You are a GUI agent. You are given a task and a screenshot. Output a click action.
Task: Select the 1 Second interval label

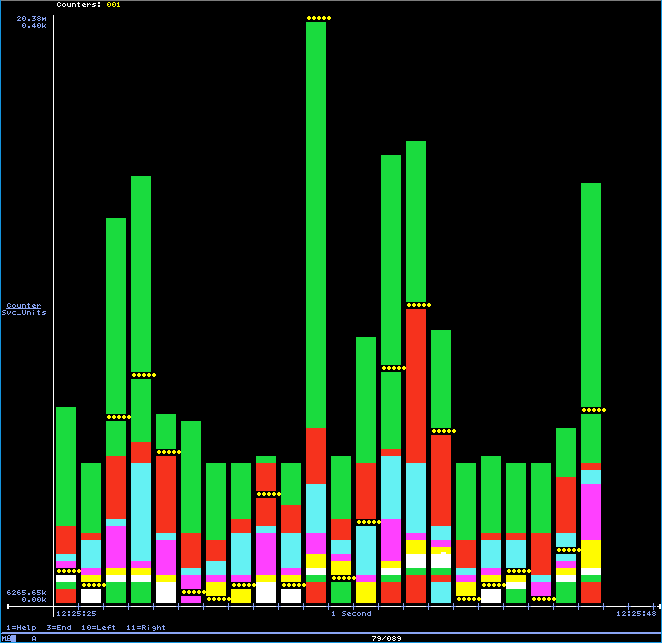tap(351, 613)
